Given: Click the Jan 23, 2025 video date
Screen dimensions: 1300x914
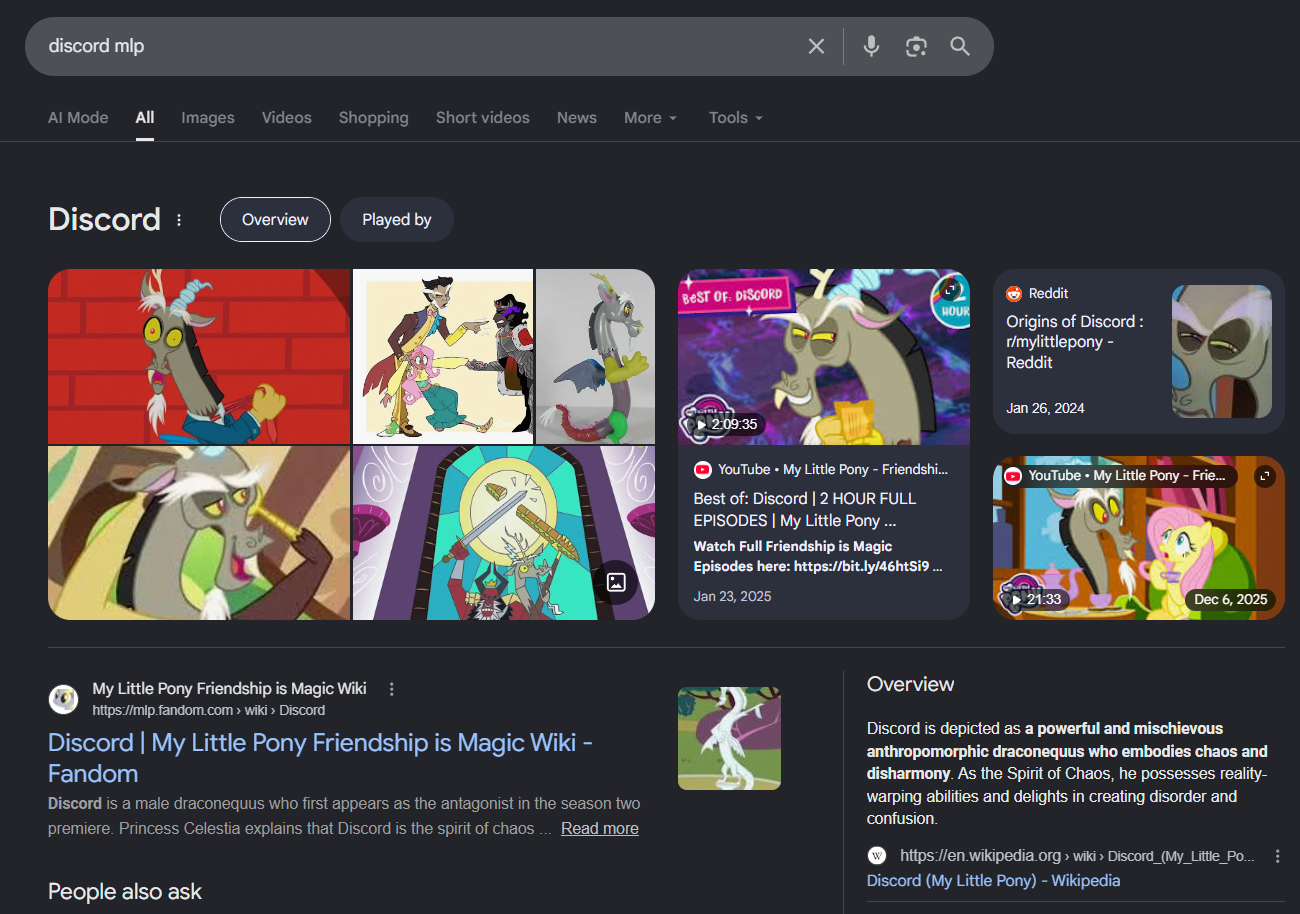Looking at the screenshot, I should tap(732, 596).
